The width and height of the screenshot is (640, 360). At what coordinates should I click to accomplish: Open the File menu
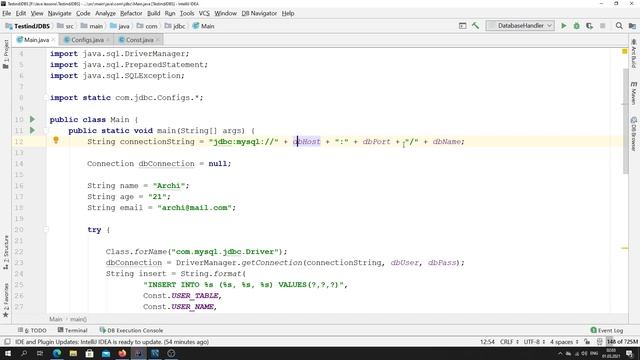7,13
